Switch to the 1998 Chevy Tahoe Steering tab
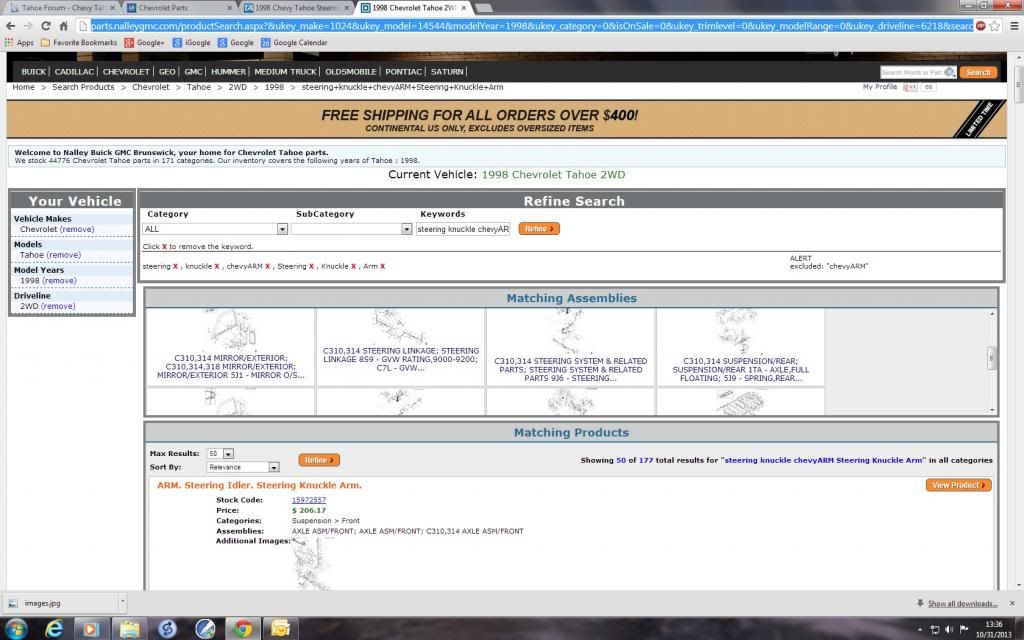This screenshot has width=1024, height=640. [296, 8]
